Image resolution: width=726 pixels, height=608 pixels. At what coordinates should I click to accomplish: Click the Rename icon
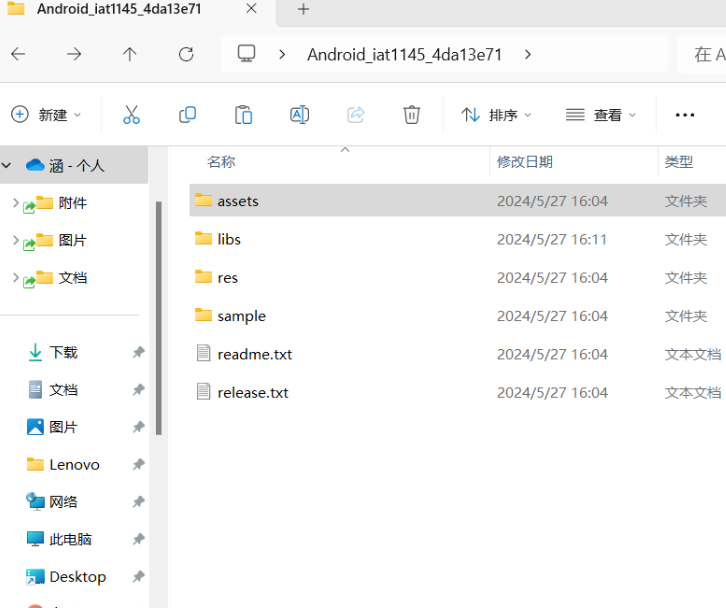tap(300, 115)
